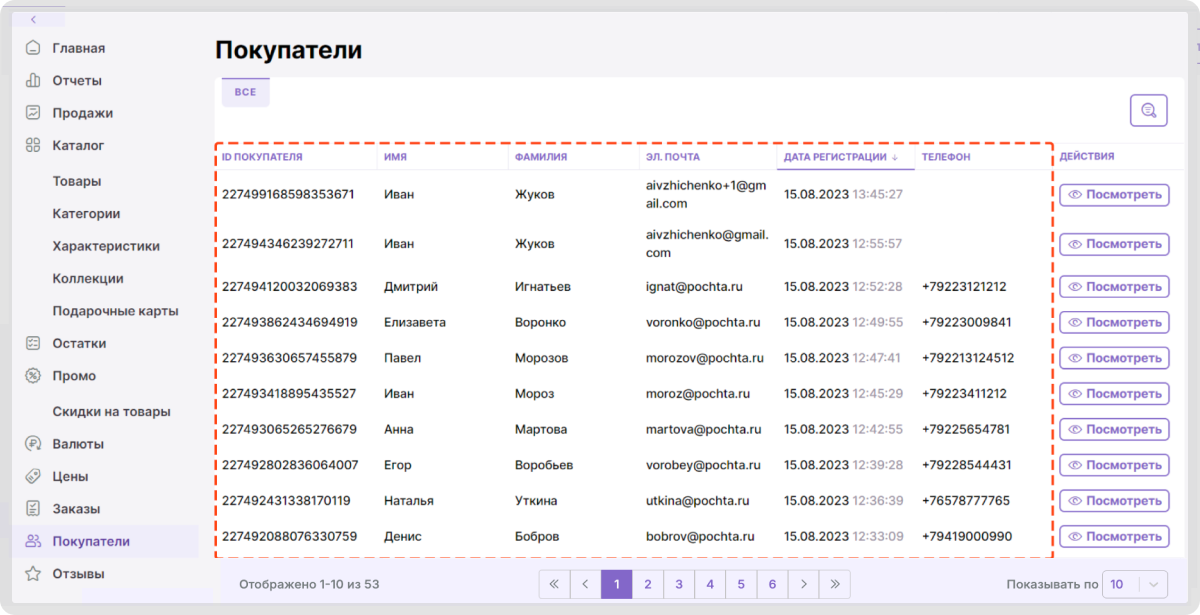Click sort arrow beside Дата регистрации
The width and height of the screenshot is (1200, 615).
tap(895, 157)
